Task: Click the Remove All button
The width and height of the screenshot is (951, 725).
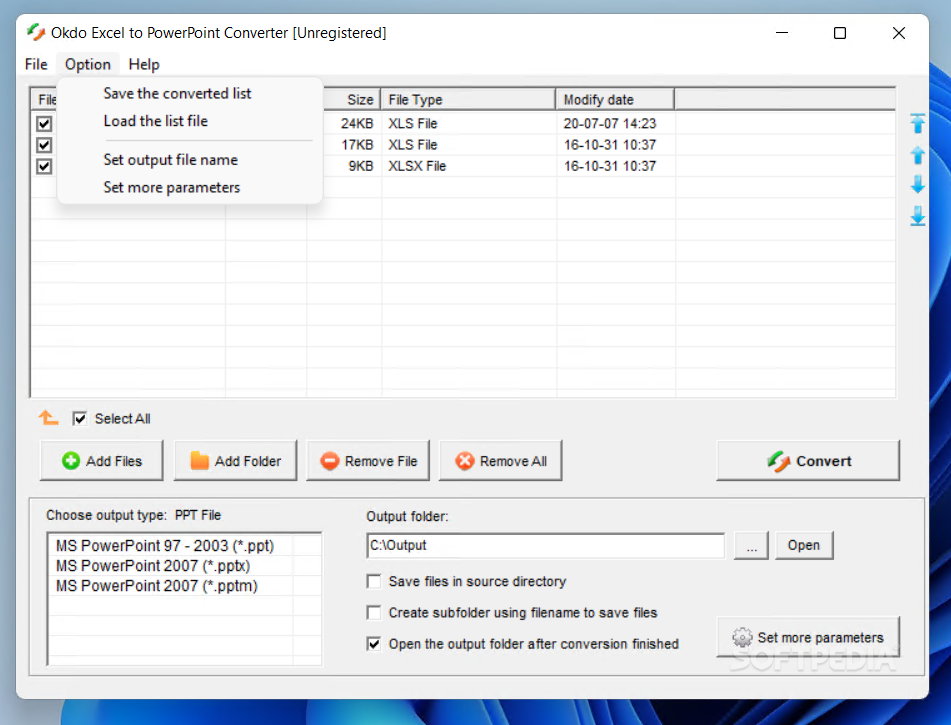Action: click(501, 461)
